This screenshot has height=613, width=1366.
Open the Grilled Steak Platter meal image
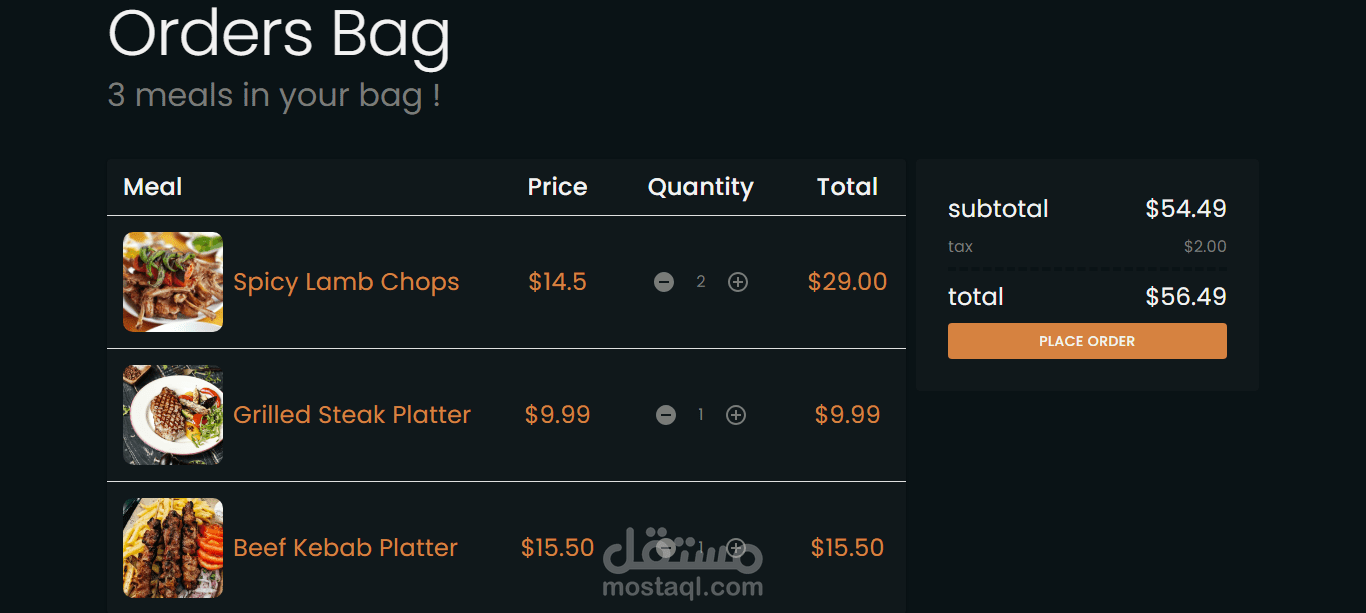point(173,415)
